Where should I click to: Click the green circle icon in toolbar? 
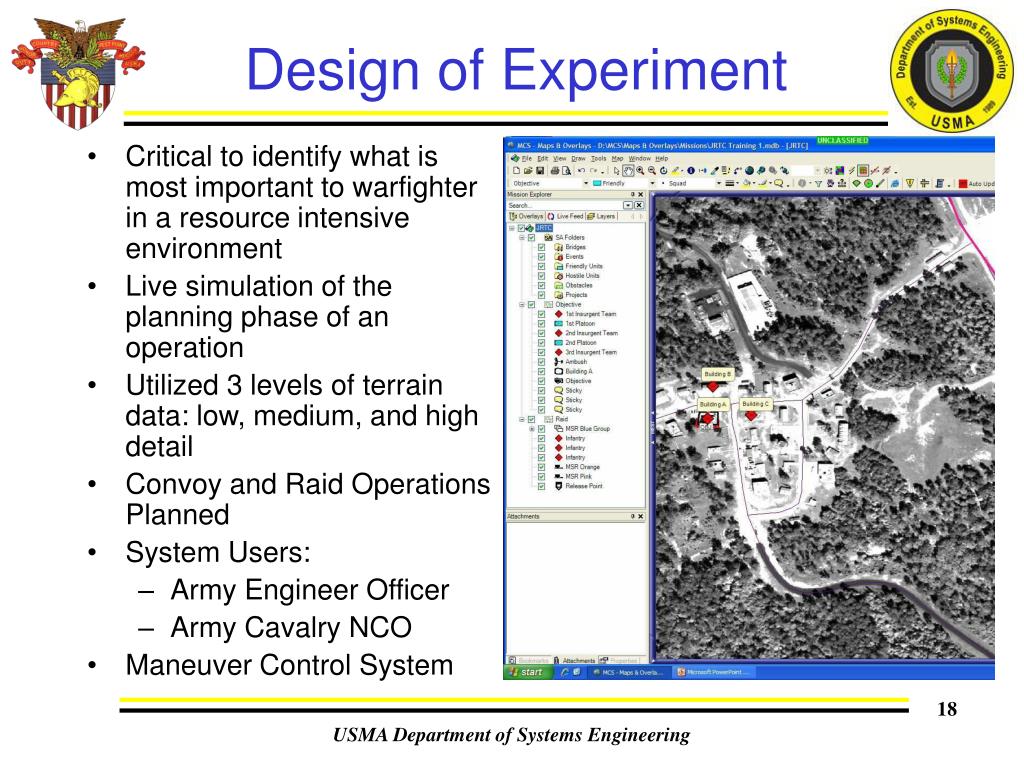(x=868, y=184)
